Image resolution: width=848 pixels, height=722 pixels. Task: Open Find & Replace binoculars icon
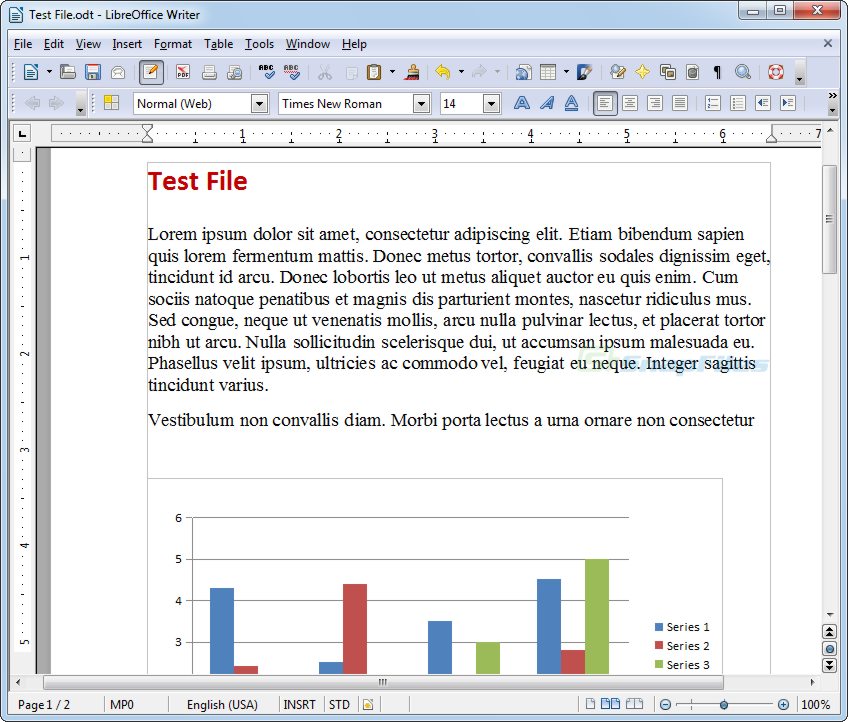pyautogui.click(x=742, y=72)
